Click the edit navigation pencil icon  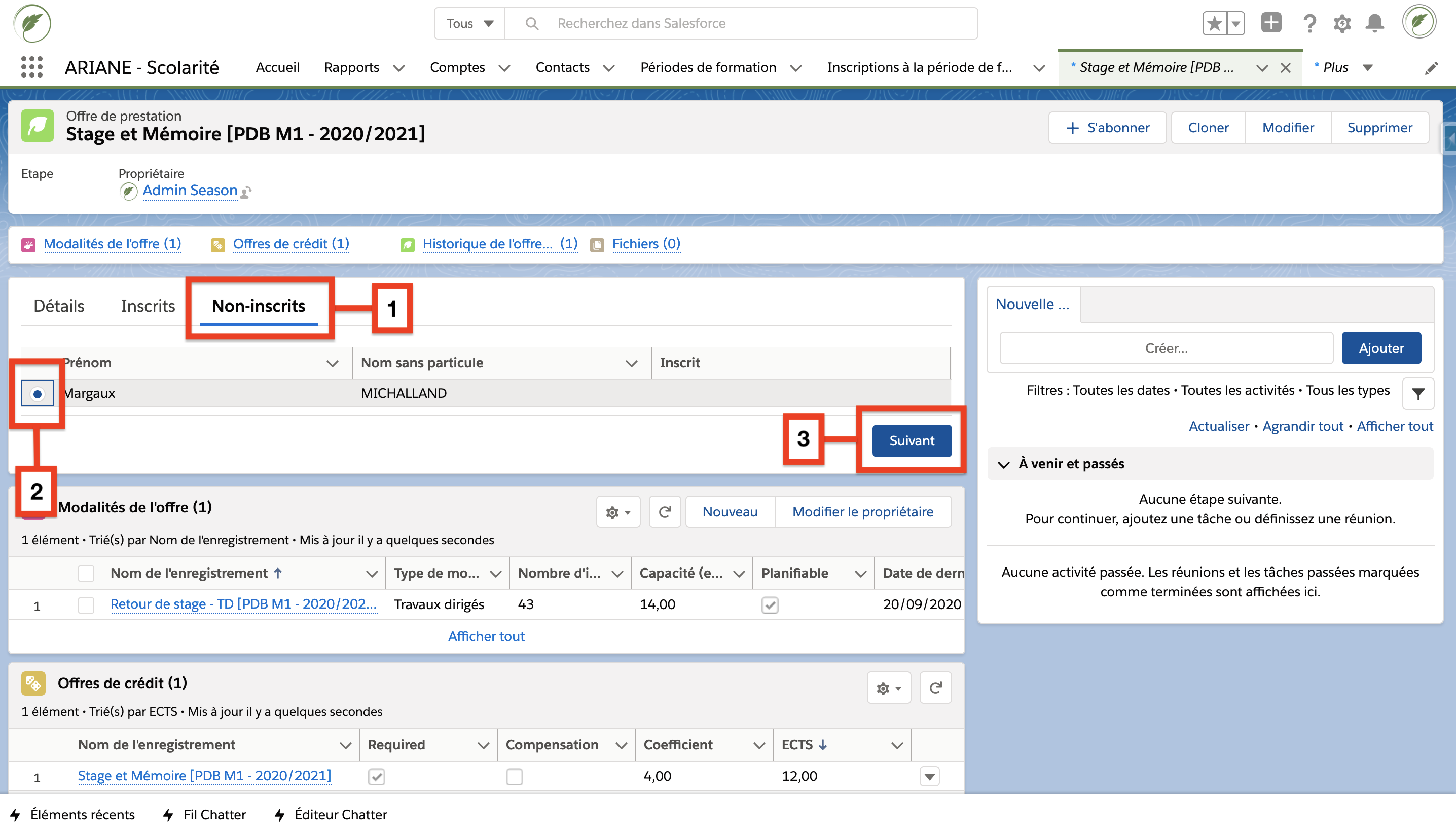tap(1431, 68)
